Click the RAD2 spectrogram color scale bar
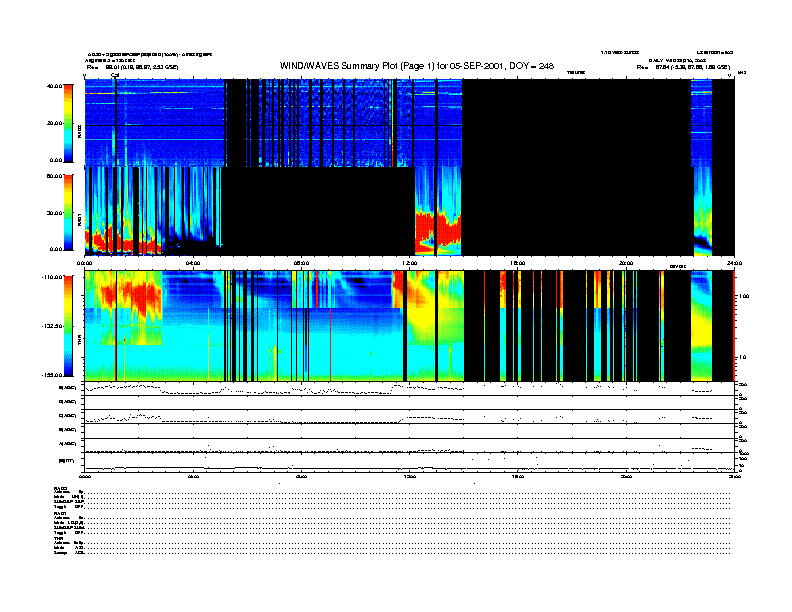This screenshot has width=792, height=612. pos(68,123)
